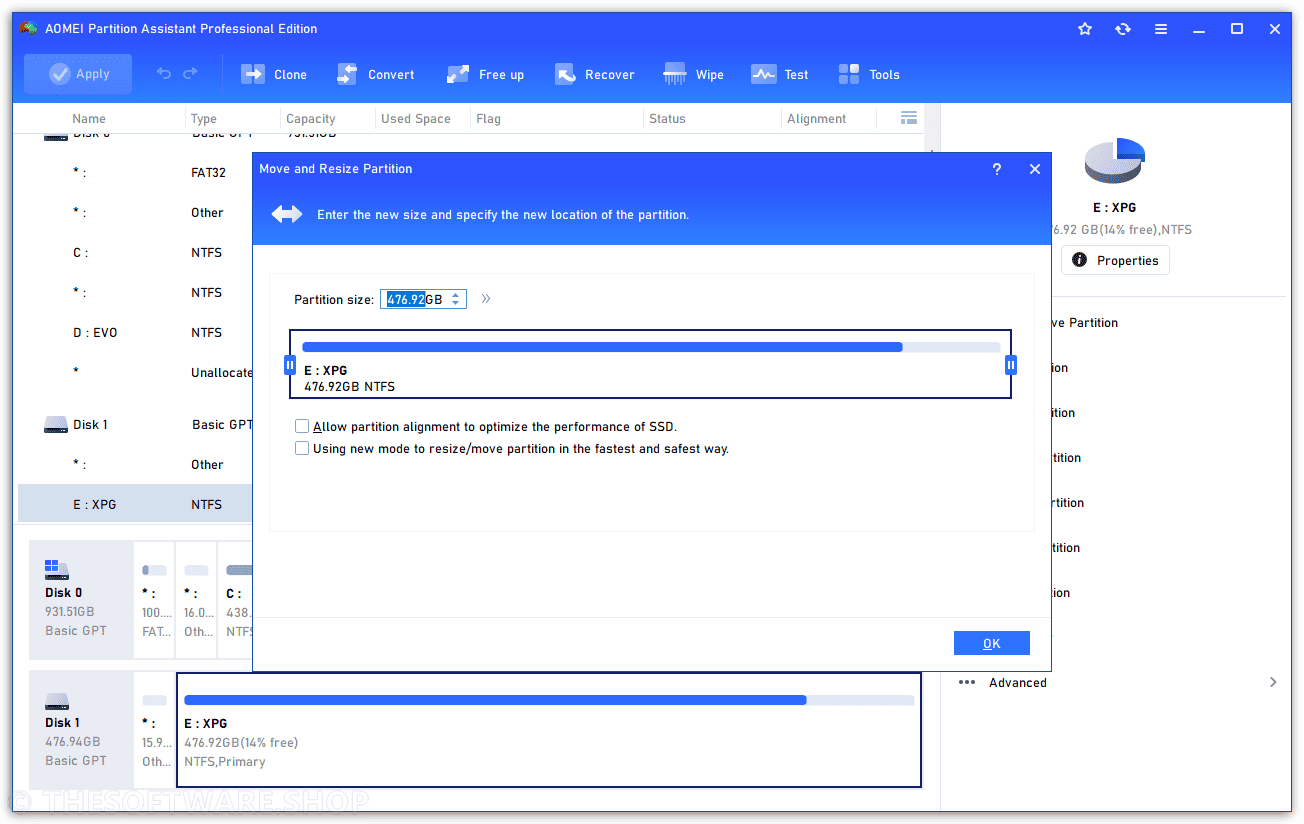1304x824 pixels.
Task: Enable new mode resize/move checkbox
Action: coord(302,449)
